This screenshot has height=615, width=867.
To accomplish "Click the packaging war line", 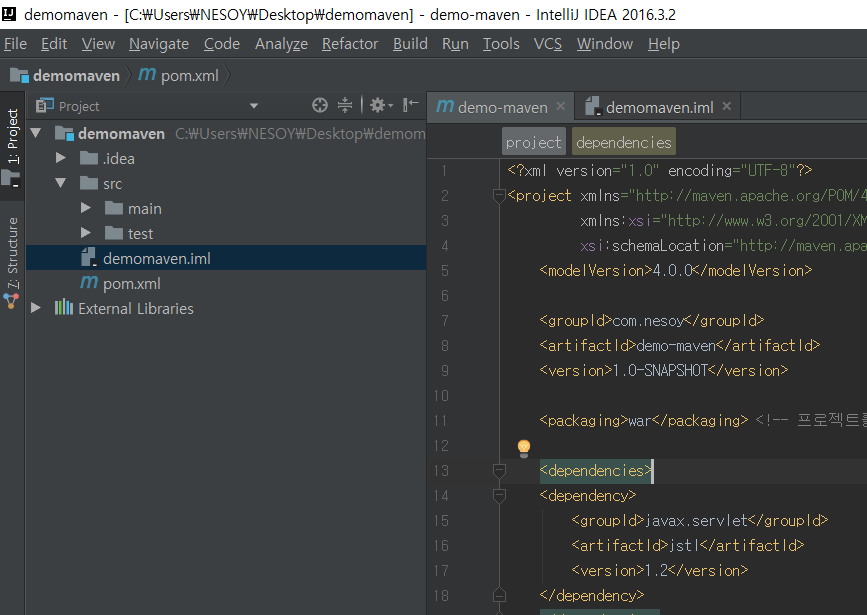I will point(644,420).
